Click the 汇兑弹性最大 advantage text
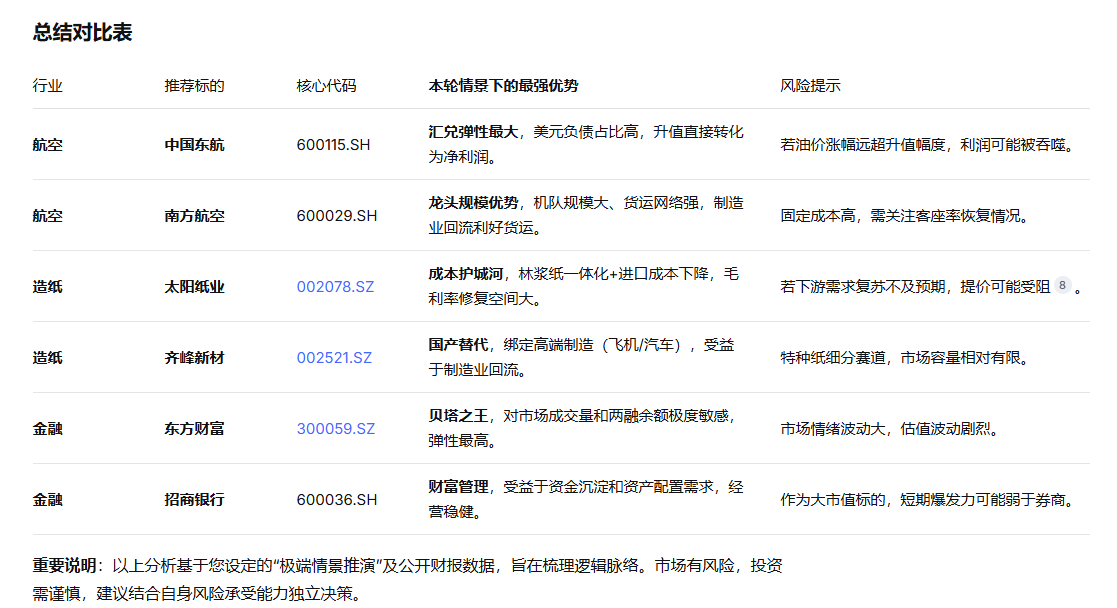 point(473,132)
